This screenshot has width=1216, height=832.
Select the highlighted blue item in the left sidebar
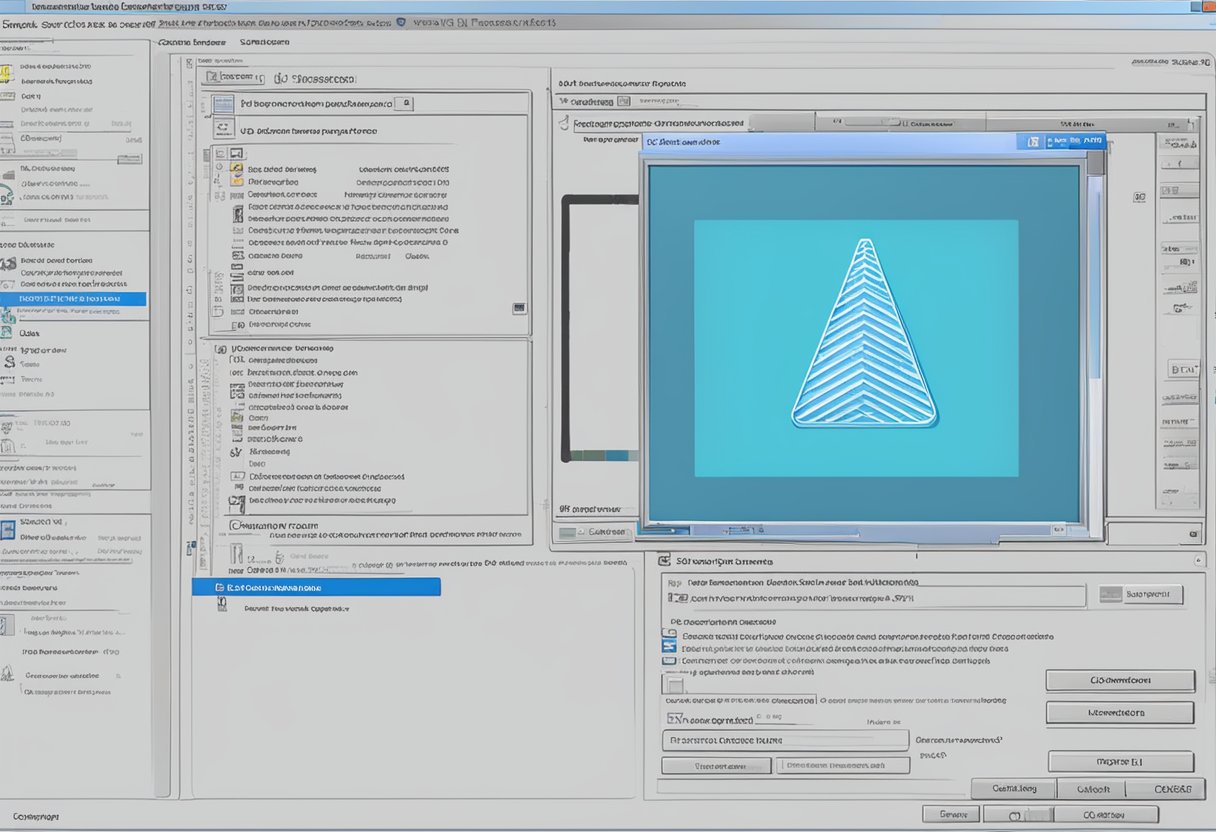[73, 299]
